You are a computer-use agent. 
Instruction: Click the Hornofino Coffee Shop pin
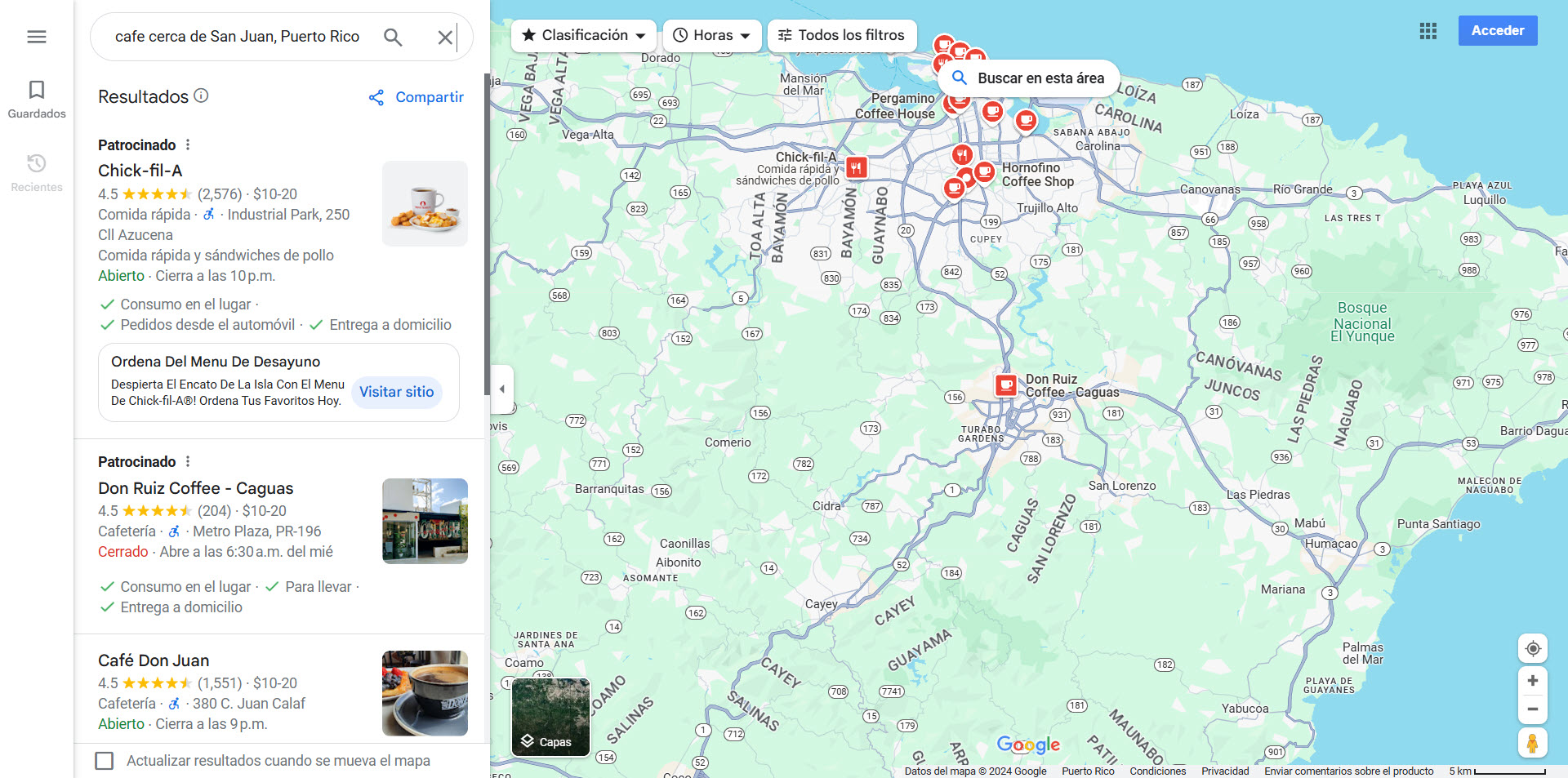(x=985, y=172)
